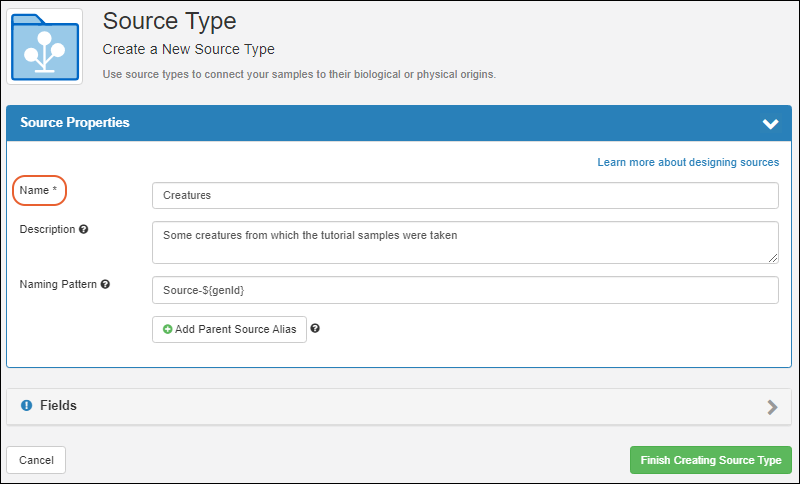The height and width of the screenshot is (484, 800).
Task: Click Finish Creating Source Type button
Action: pyautogui.click(x=711, y=460)
